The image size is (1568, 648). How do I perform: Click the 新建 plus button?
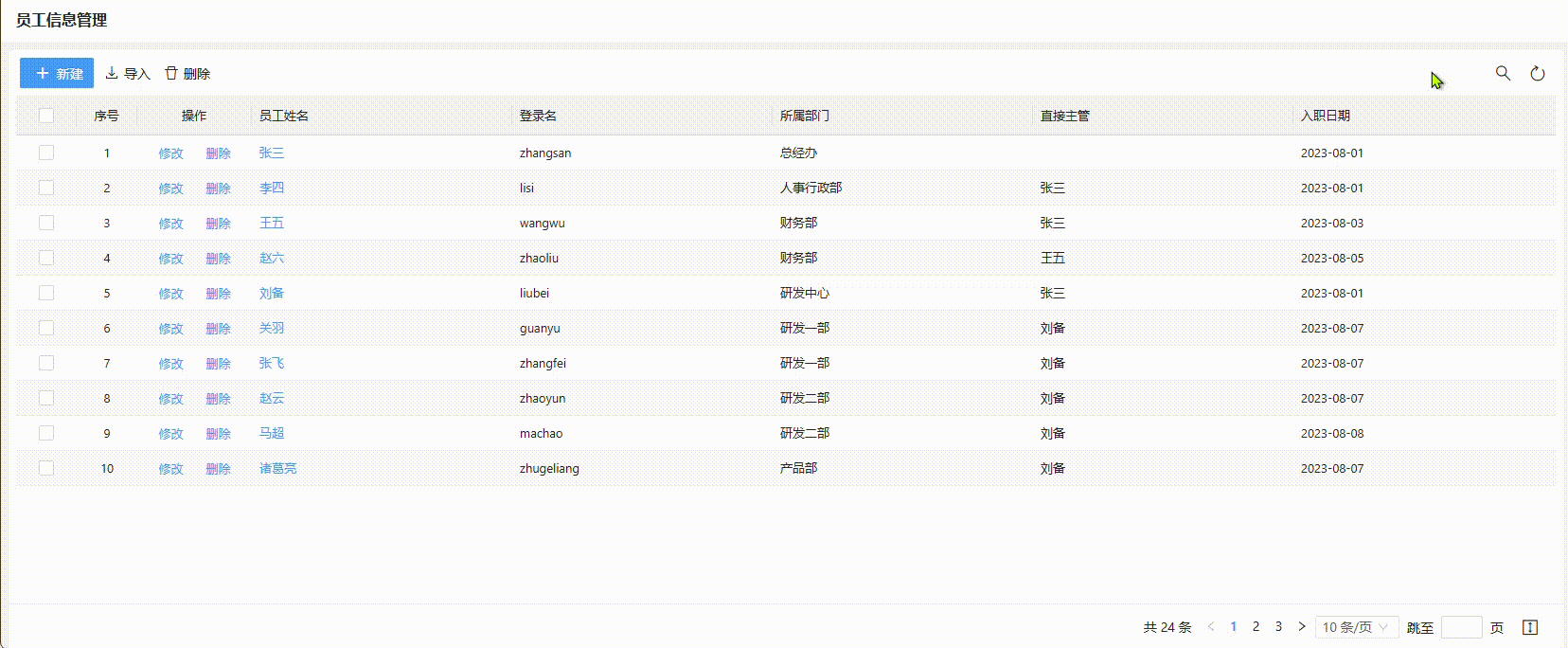pos(57,73)
